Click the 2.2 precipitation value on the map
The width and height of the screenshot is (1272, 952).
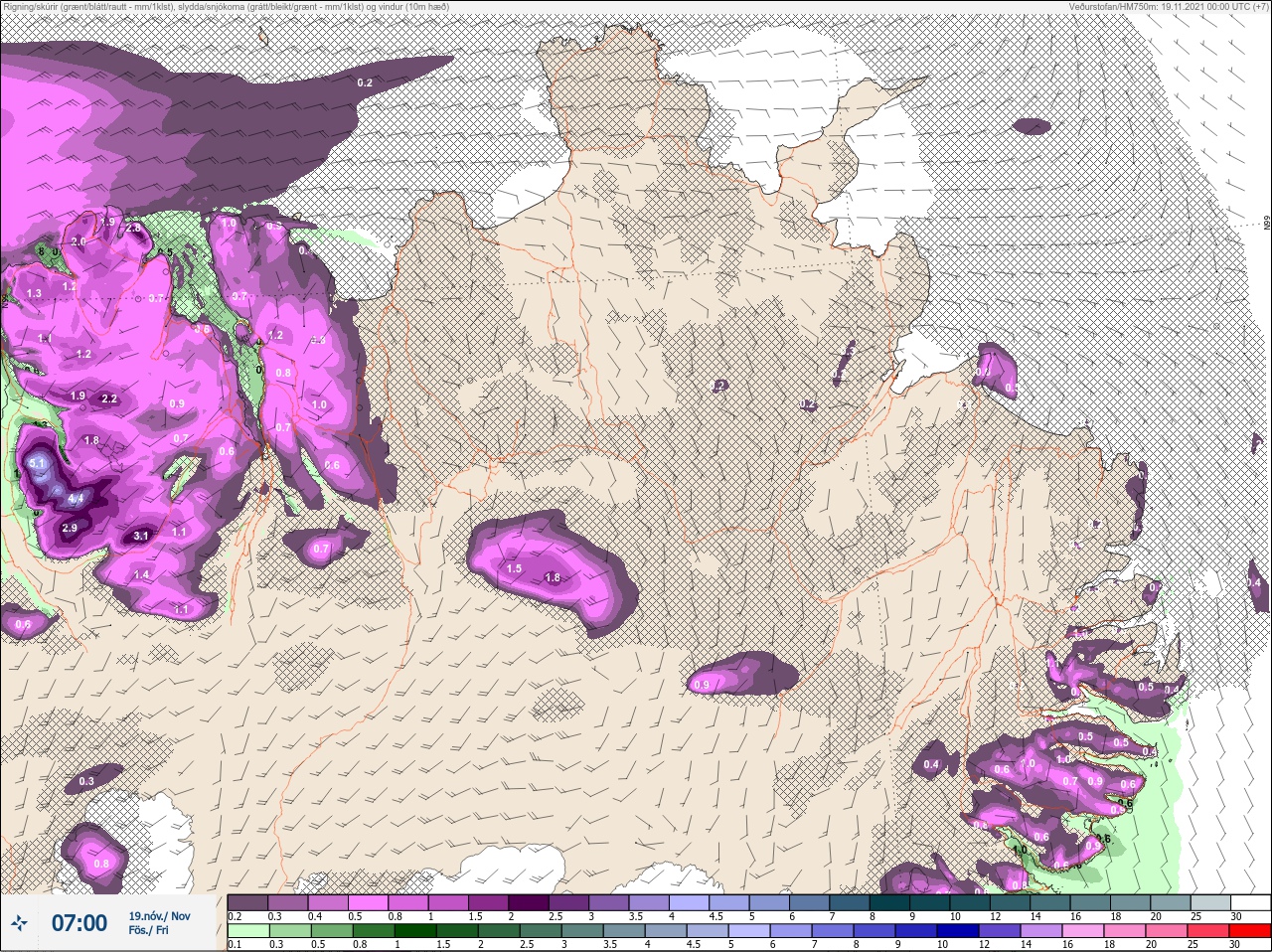point(109,398)
